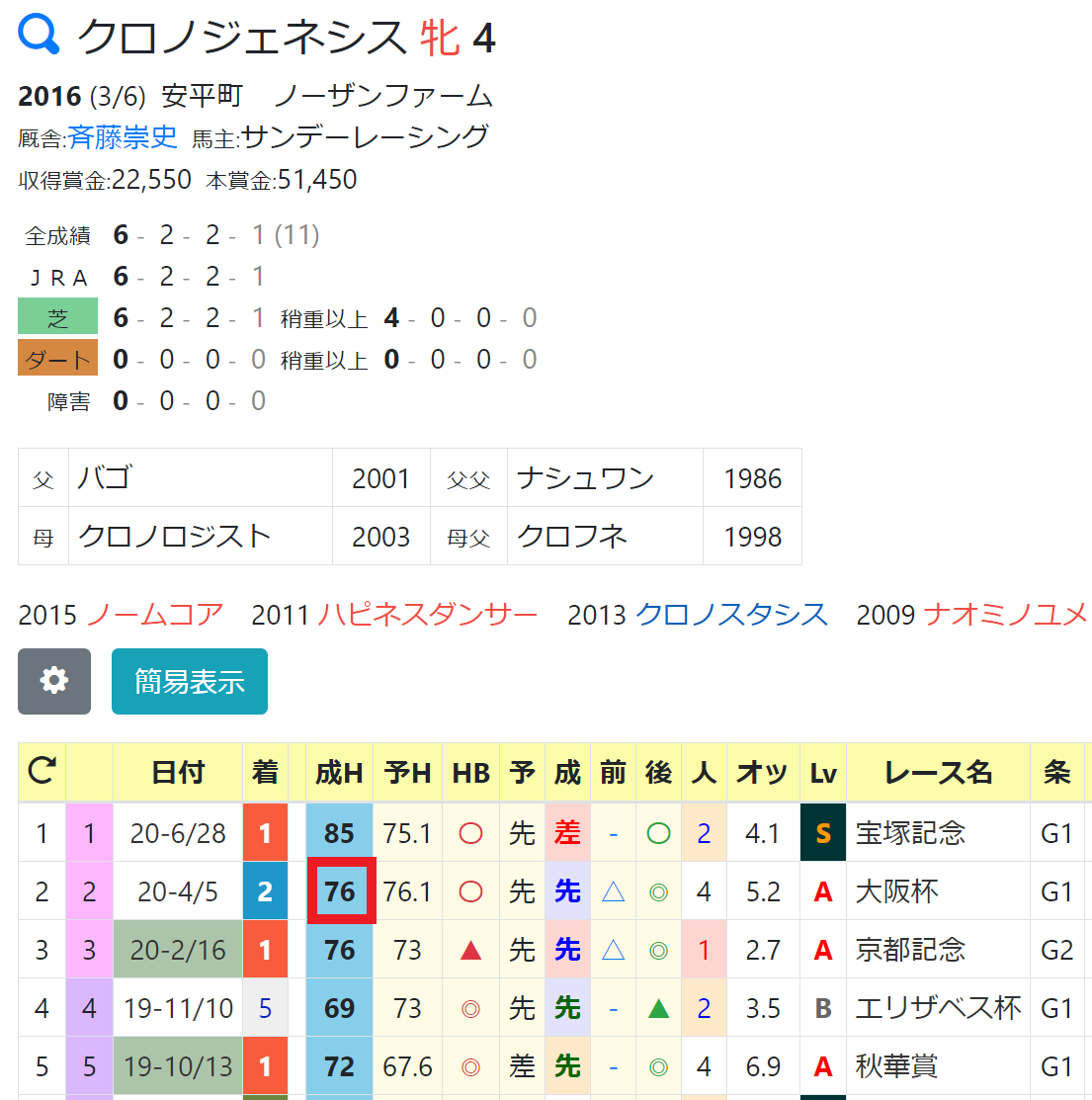Click the 着 column header

(x=265, y=773)
